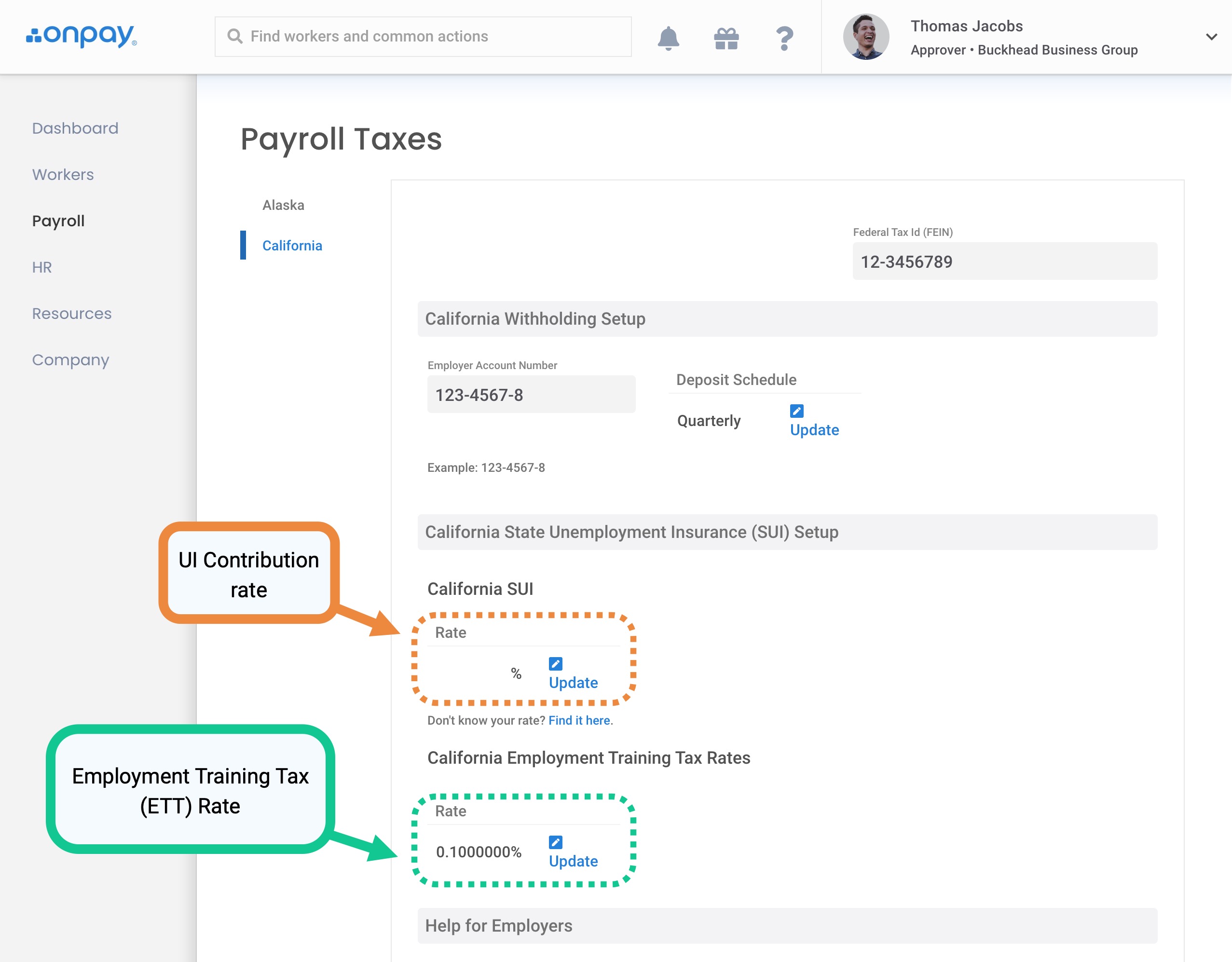Select the California state tab
Image resolution: width=1232 pixels, height=962 pixels.
(x=292, y=246)
